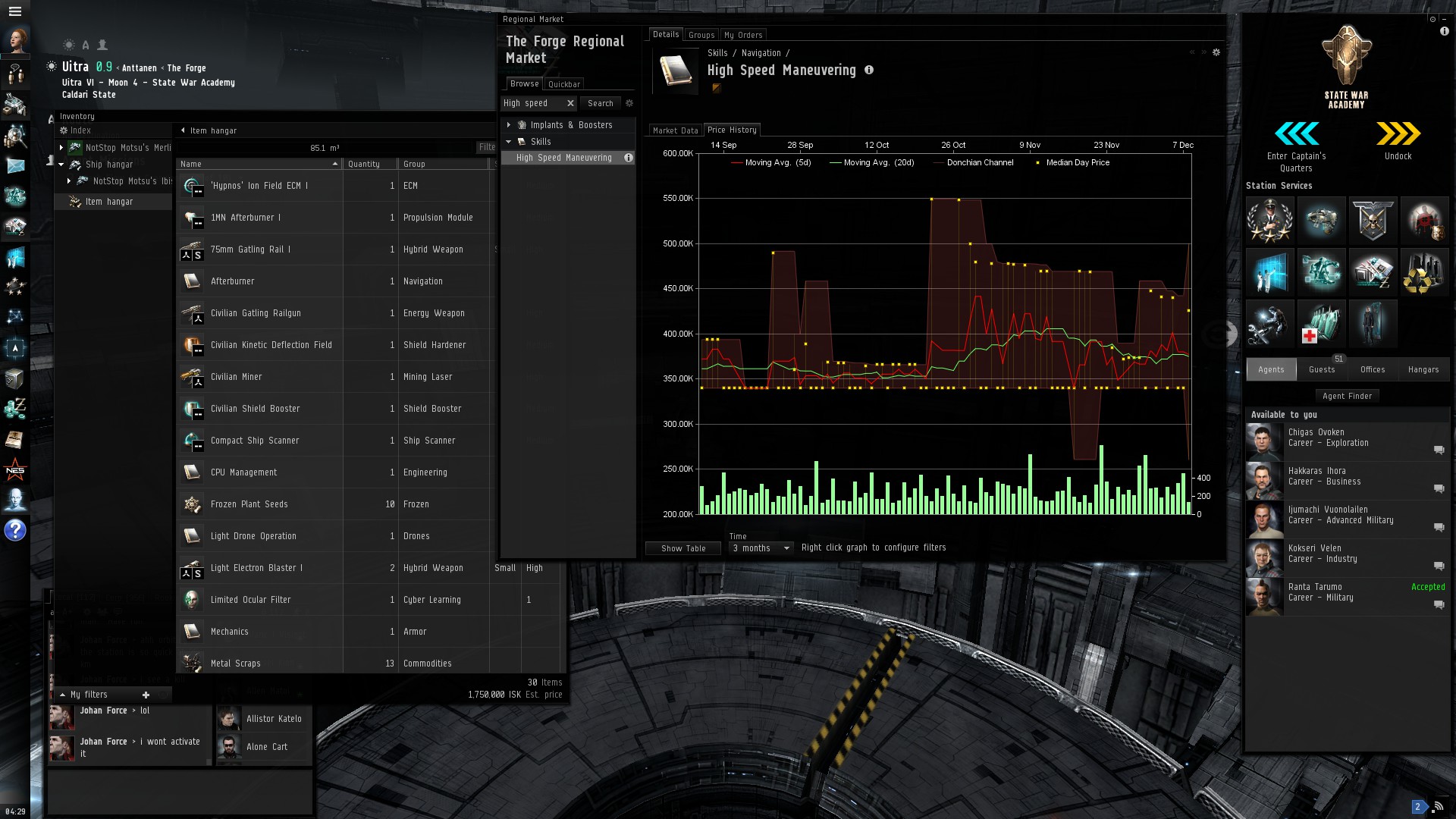The width and height of the screenshot is (1456, 819).
Task: Click the market Search button
Action: 601,103
